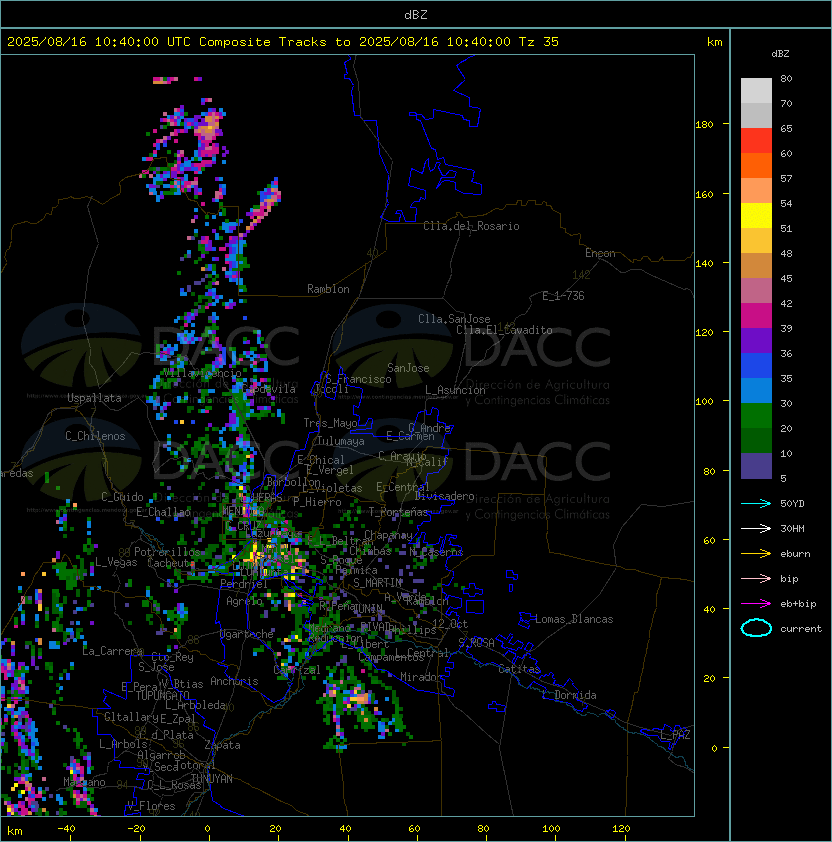Image resolution: width=832 pixels, height=842 pixels.
Task: Click the 'Encon' map label
Action: click(x=600, y=253)
